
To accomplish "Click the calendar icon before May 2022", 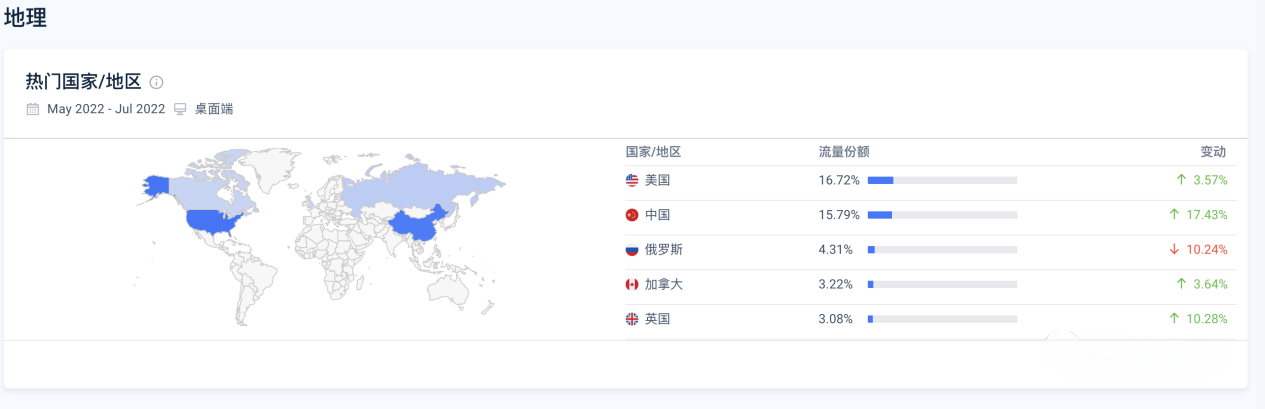I will [33, 109].
